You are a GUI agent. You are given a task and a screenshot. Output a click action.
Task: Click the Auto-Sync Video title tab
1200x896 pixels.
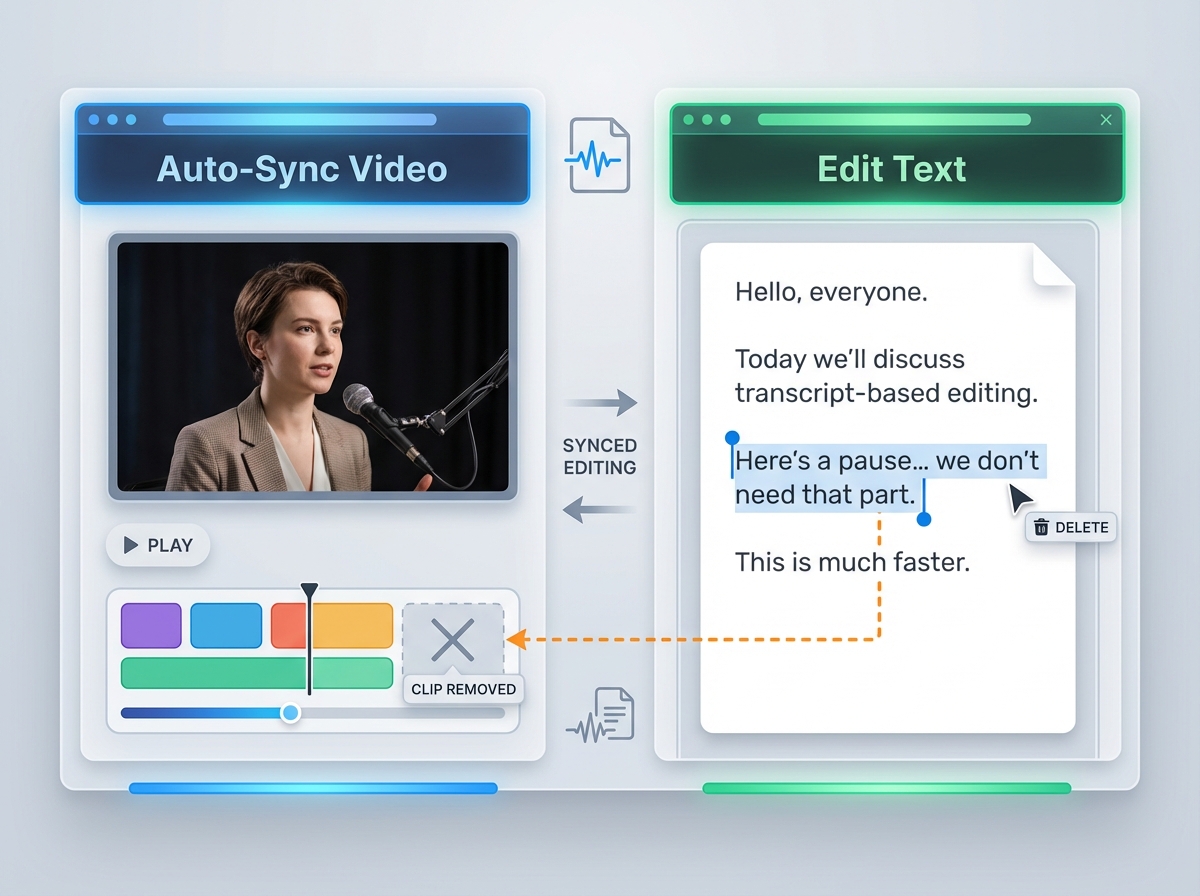tap(302, 168)
